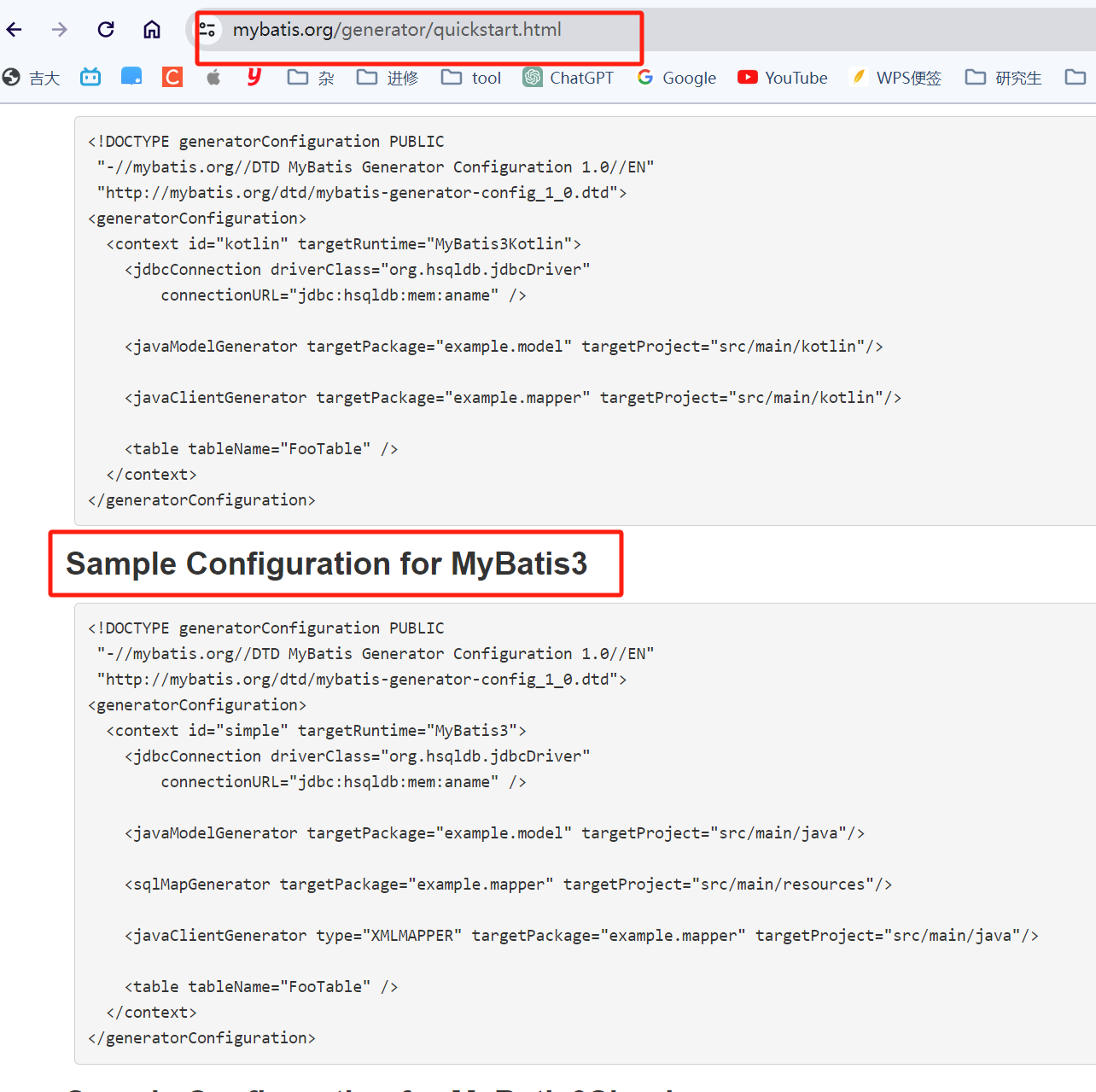Click the sqlMapGenerator src/main/resources line
1096x1092 pixels.
click(x=508, y=885)
